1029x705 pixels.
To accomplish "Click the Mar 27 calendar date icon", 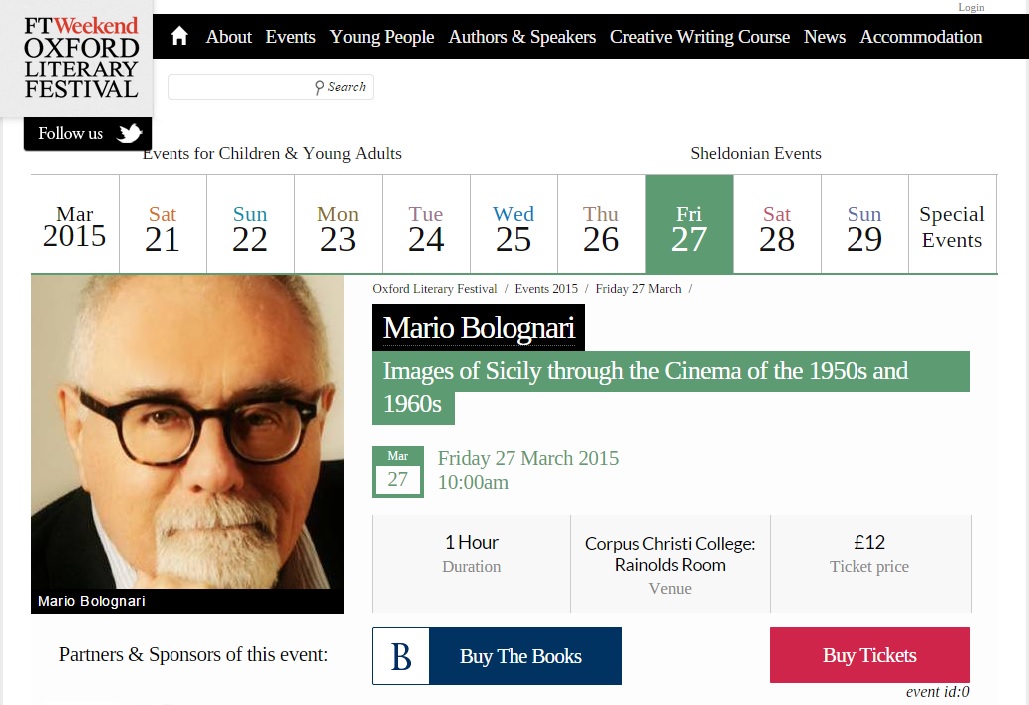I will tap(398, 471).
